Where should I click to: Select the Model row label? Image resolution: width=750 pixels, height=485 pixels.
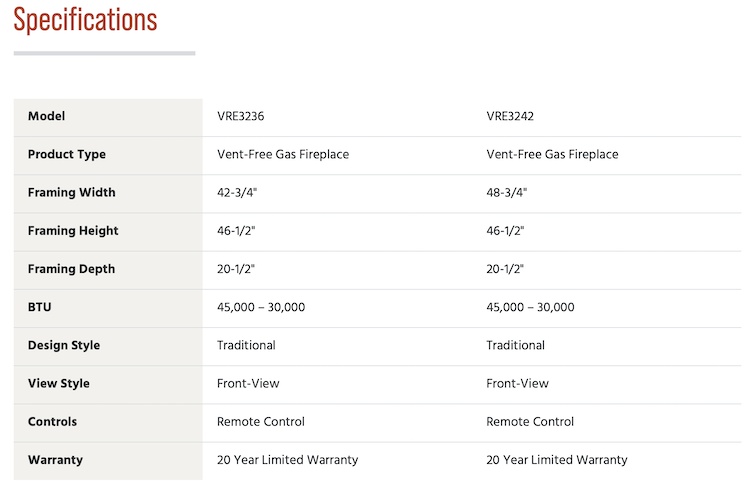47,116
